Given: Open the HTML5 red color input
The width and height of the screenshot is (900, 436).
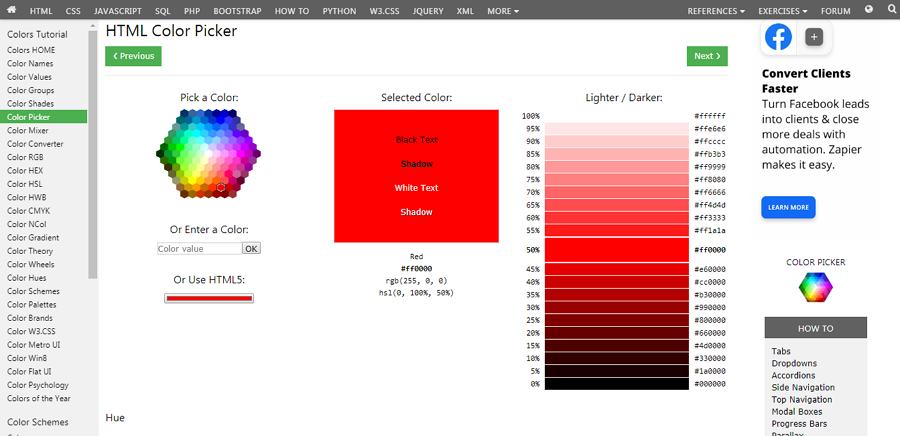Looking at the screenshot, I should click(209, 298).
